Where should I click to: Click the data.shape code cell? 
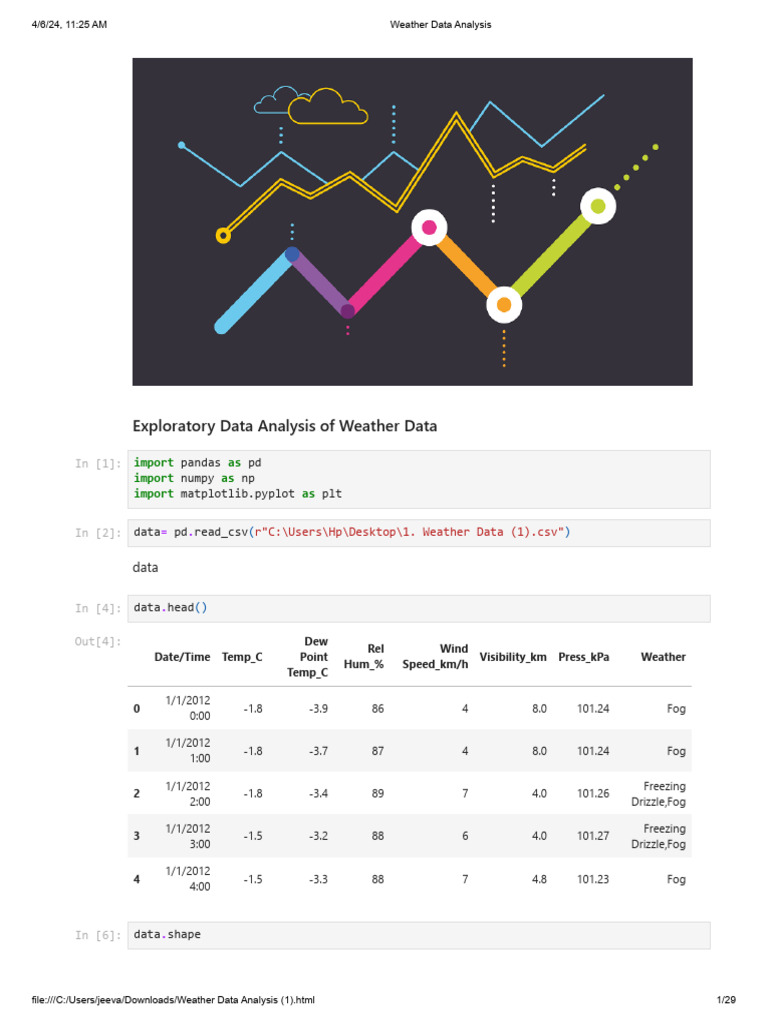tap(419, 935)
